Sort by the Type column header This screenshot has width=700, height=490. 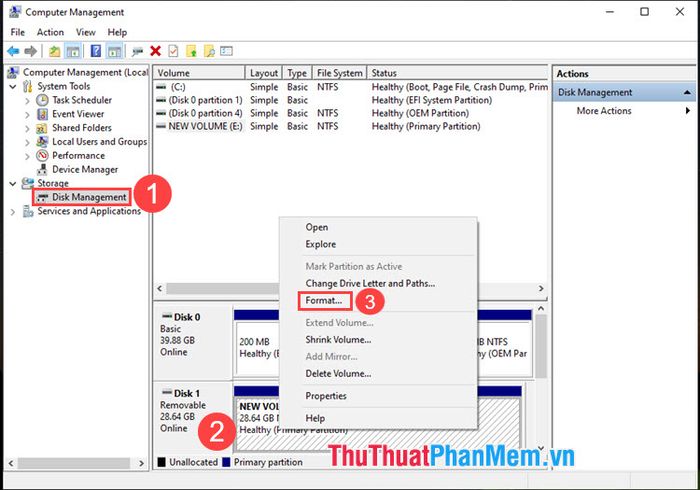pos(297,73)
